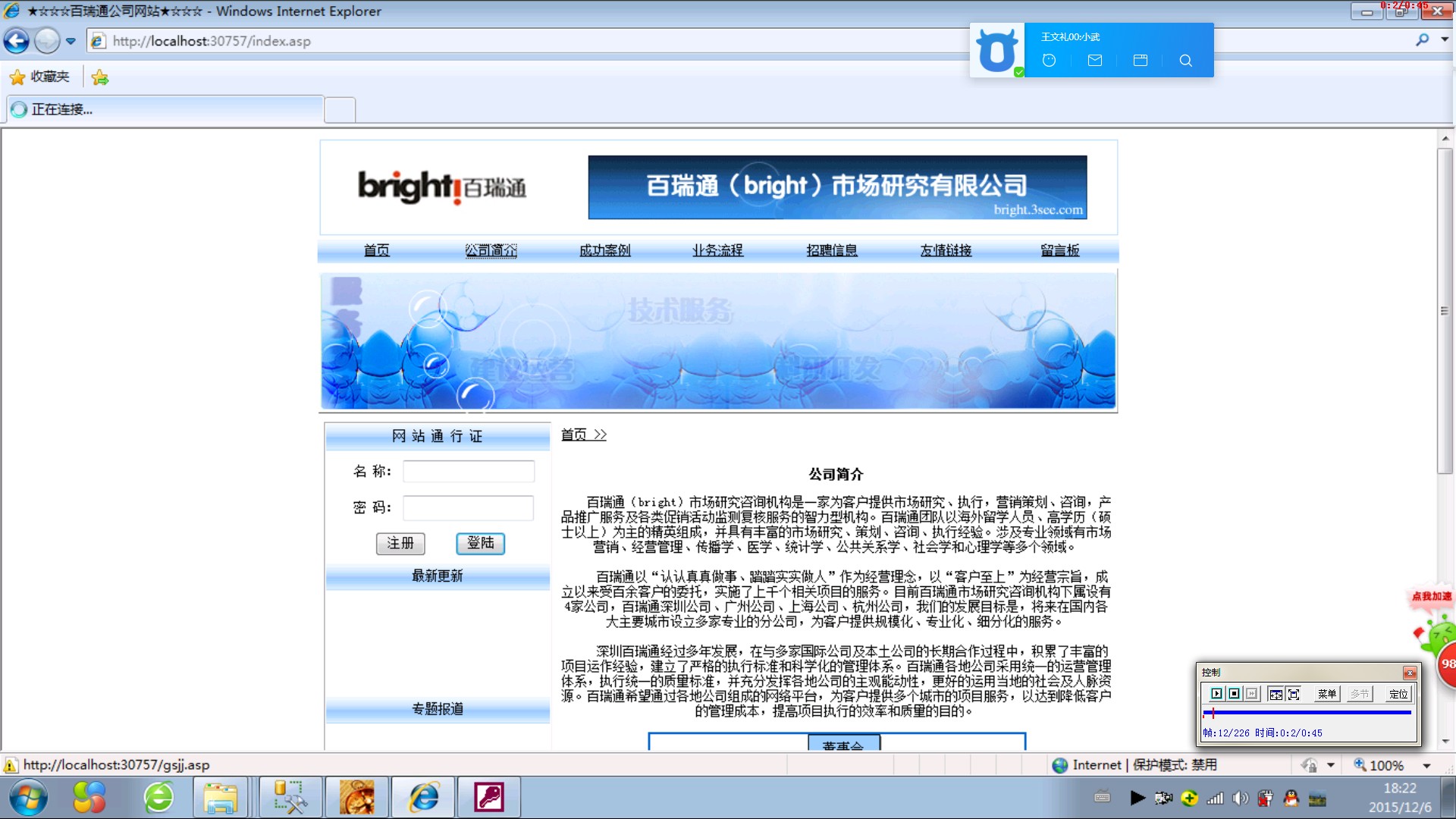Click the fullscreen icon in 控制 panel
The width and height of the screenshot is (1456, 819).
pos(1294,694)
